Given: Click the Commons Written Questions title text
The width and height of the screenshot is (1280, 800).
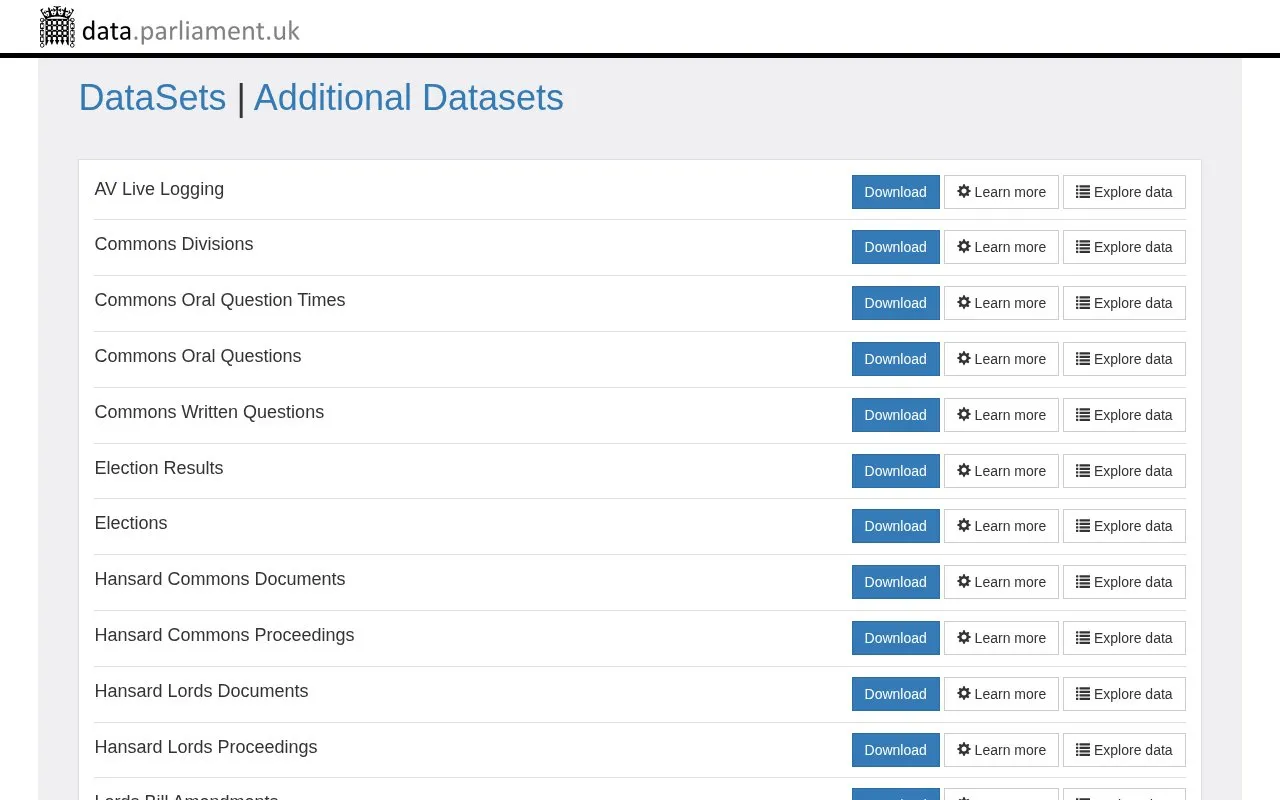Looking at the screenshot, I should pyautogui.click(x=209, y=413).
